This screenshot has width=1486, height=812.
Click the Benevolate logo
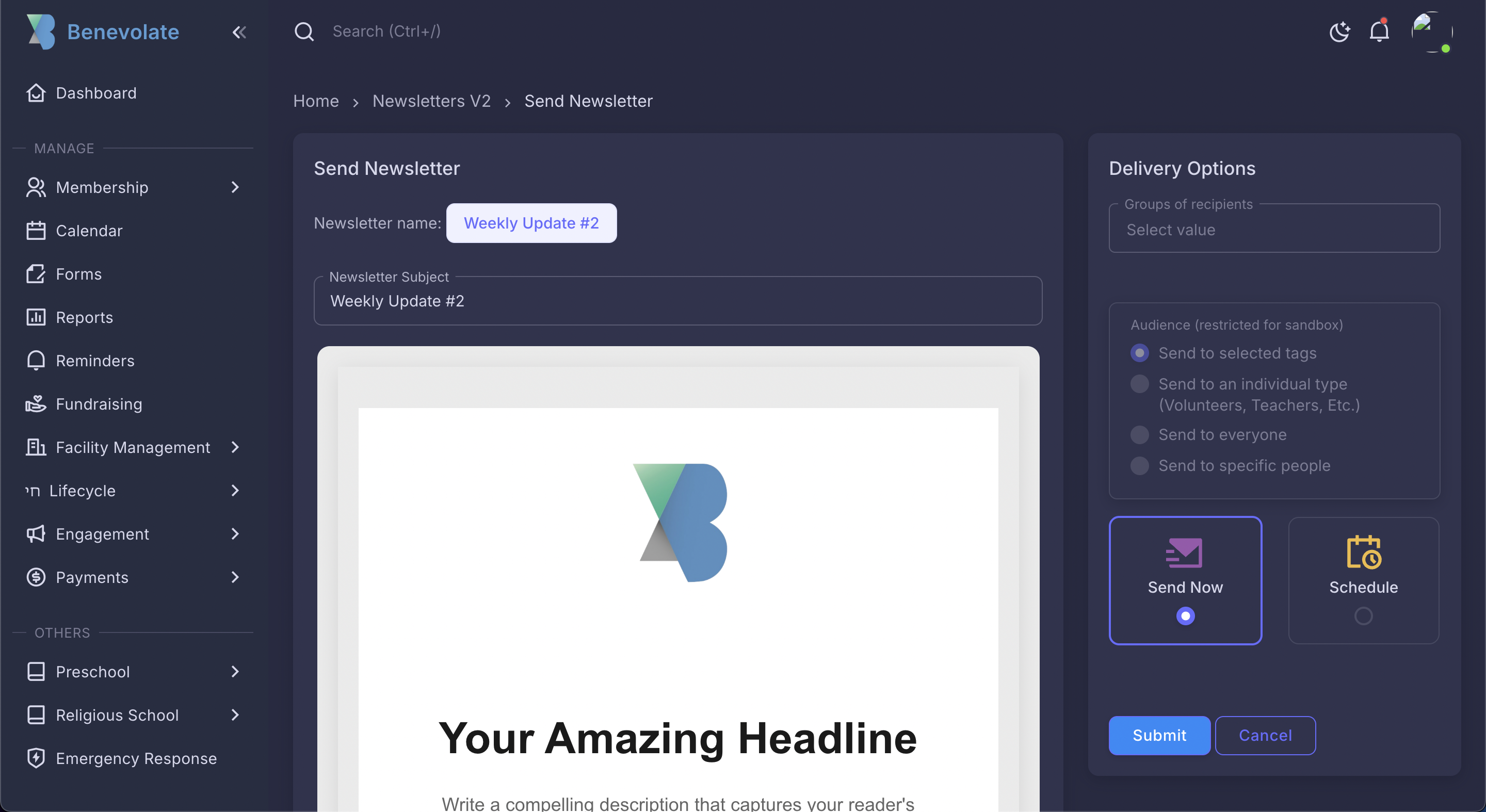pyautogui.click(x=41, y=31)
